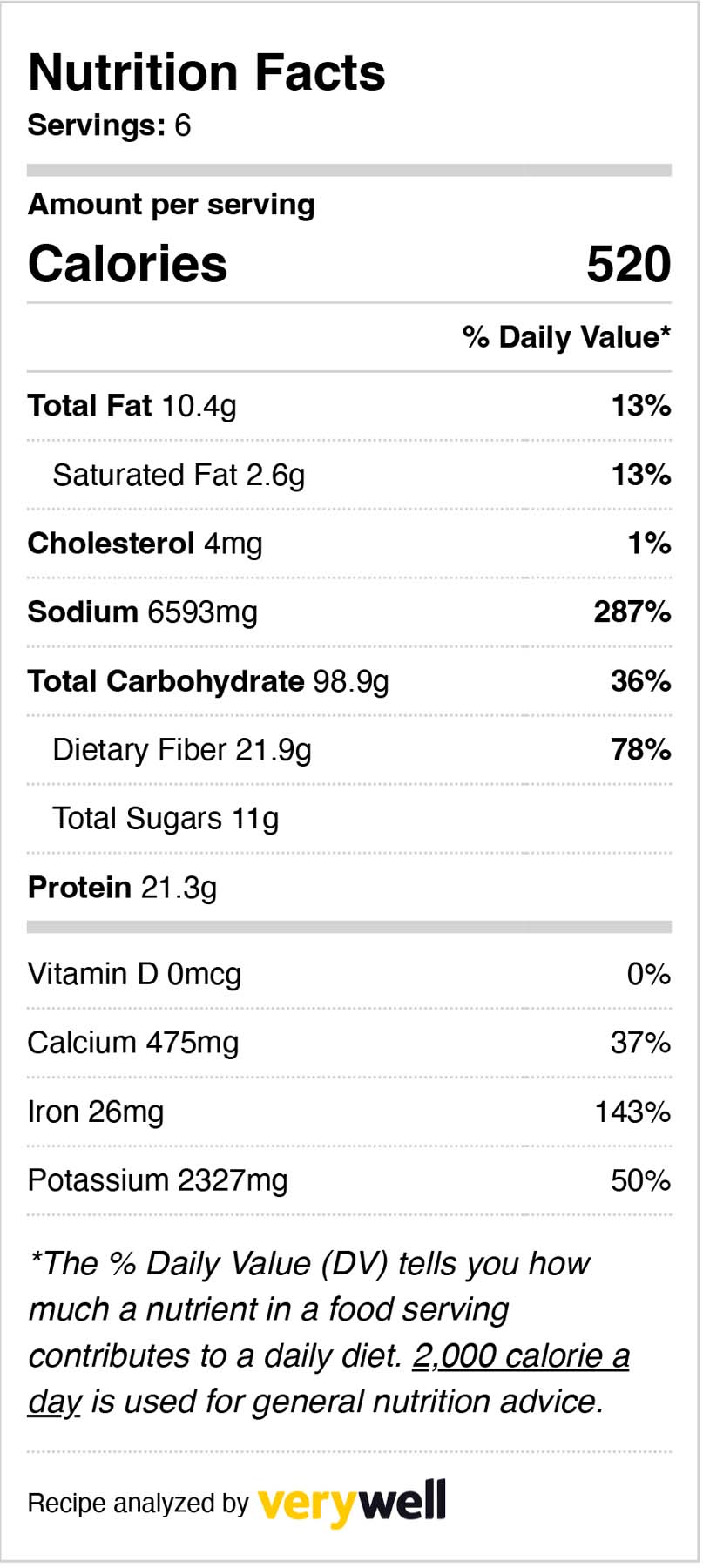Click the 520 calories value
The width and height of the screenshot is (703, 1568).
(x=628, y=264)
